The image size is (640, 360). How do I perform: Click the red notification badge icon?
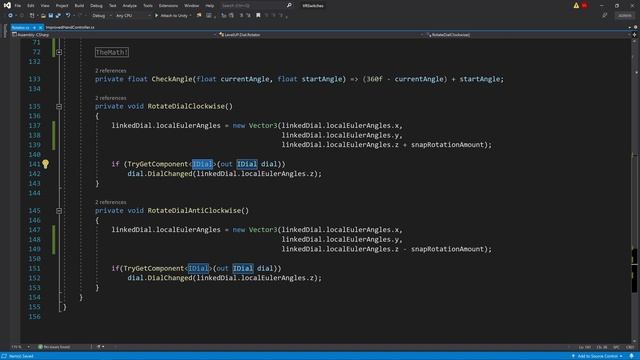584,6
